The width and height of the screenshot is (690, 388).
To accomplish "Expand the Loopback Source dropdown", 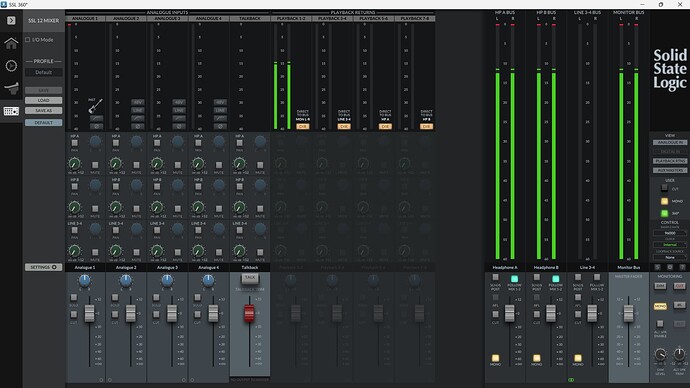I will pos(670,257).
